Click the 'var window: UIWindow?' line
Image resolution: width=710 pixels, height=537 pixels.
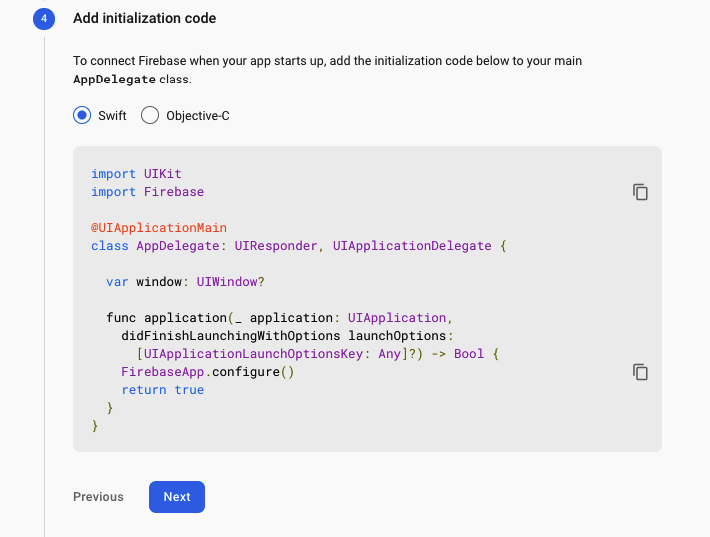185,282
